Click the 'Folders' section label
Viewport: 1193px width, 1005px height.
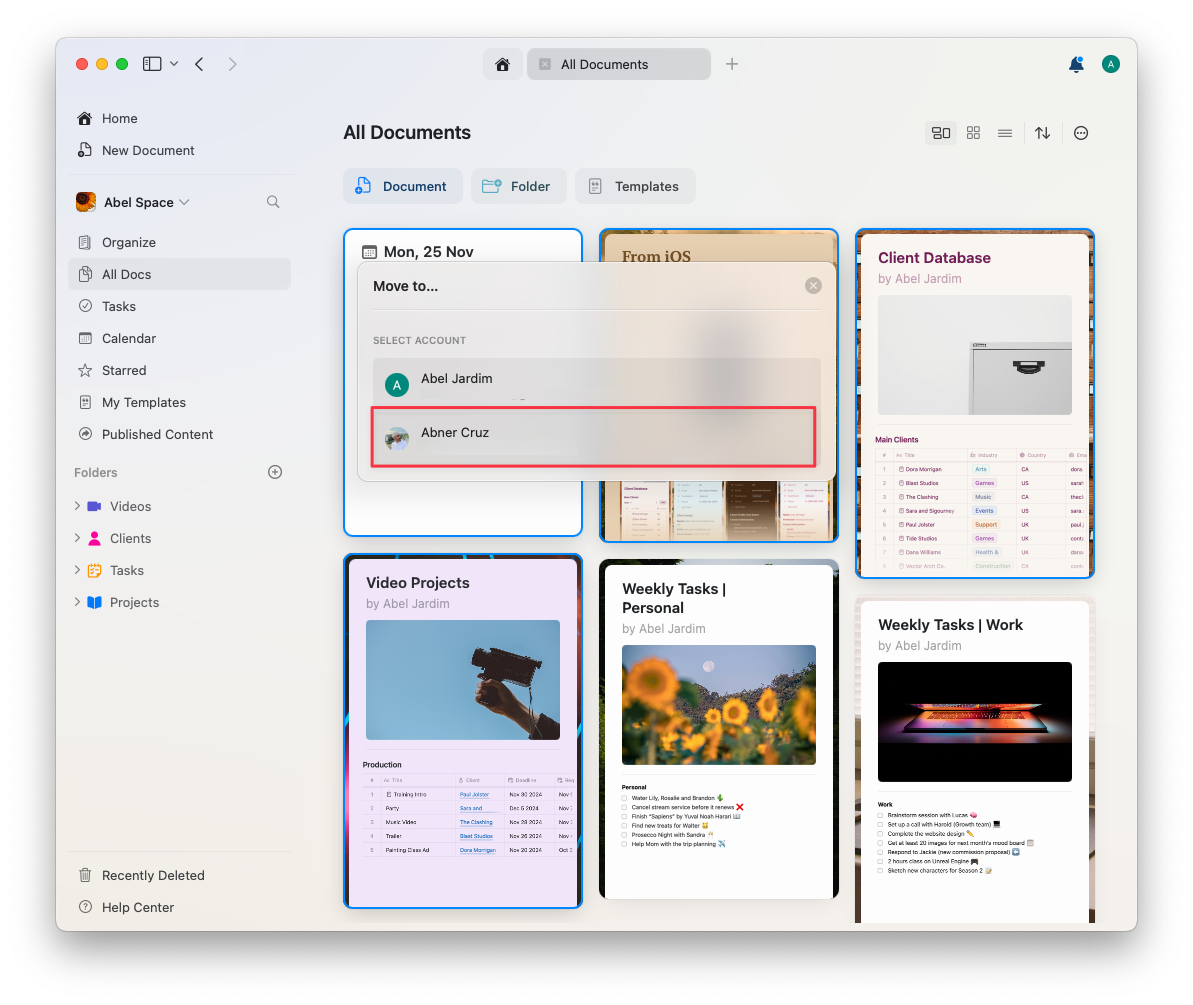[x=96, y=472]
